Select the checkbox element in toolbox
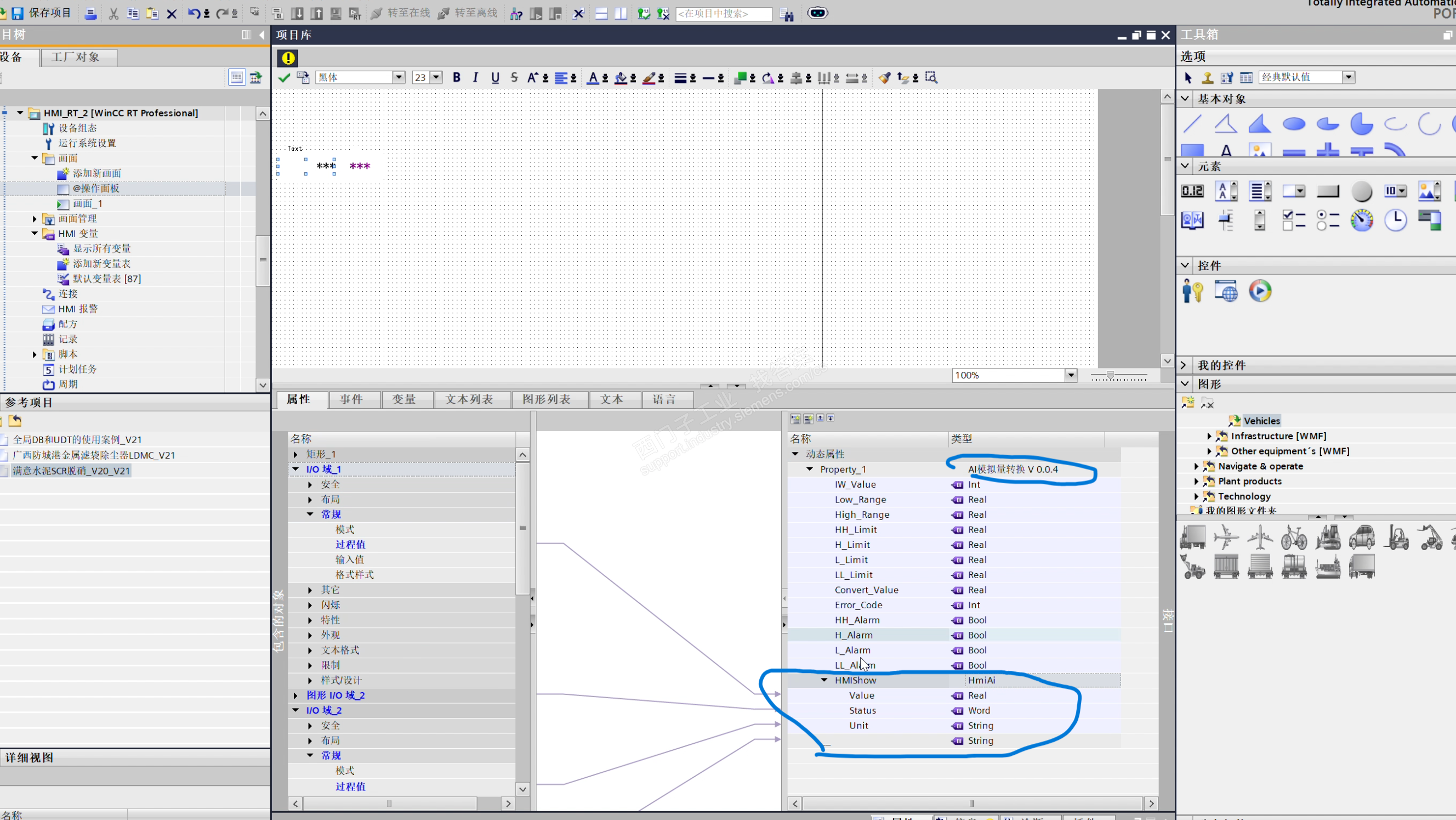This screenshot has width=1456, height=820. pos(1293,220)
